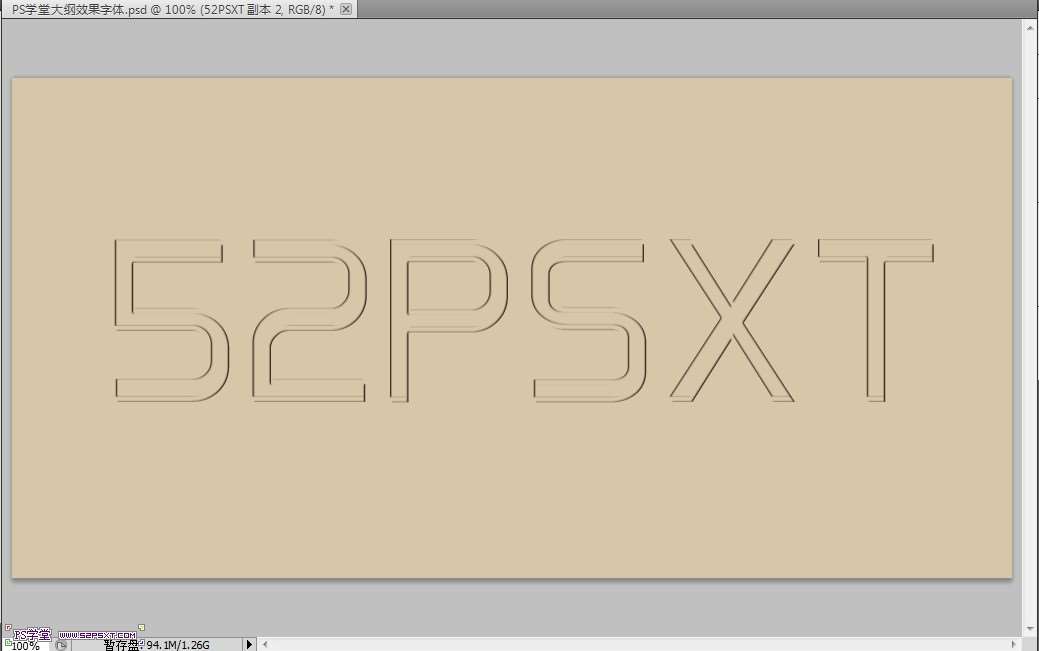1039x651 pixels.
Task: Click the status bar icon beside zoom field
Action: 61,645
